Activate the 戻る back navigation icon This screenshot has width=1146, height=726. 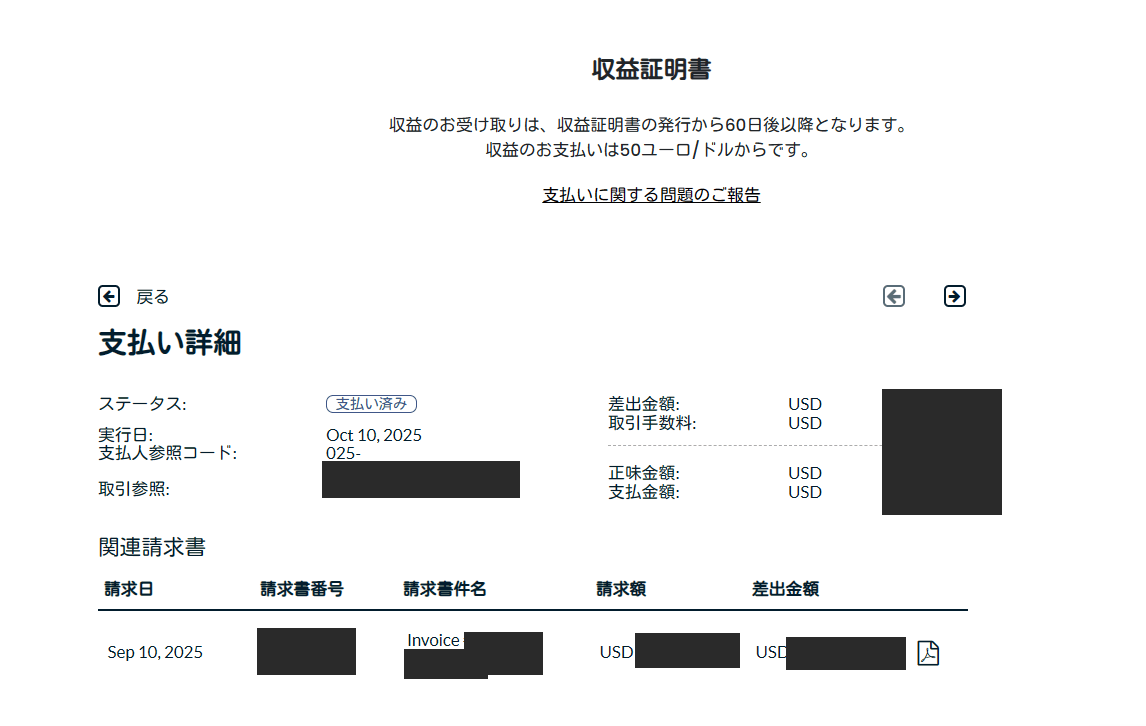coord(110,296)
